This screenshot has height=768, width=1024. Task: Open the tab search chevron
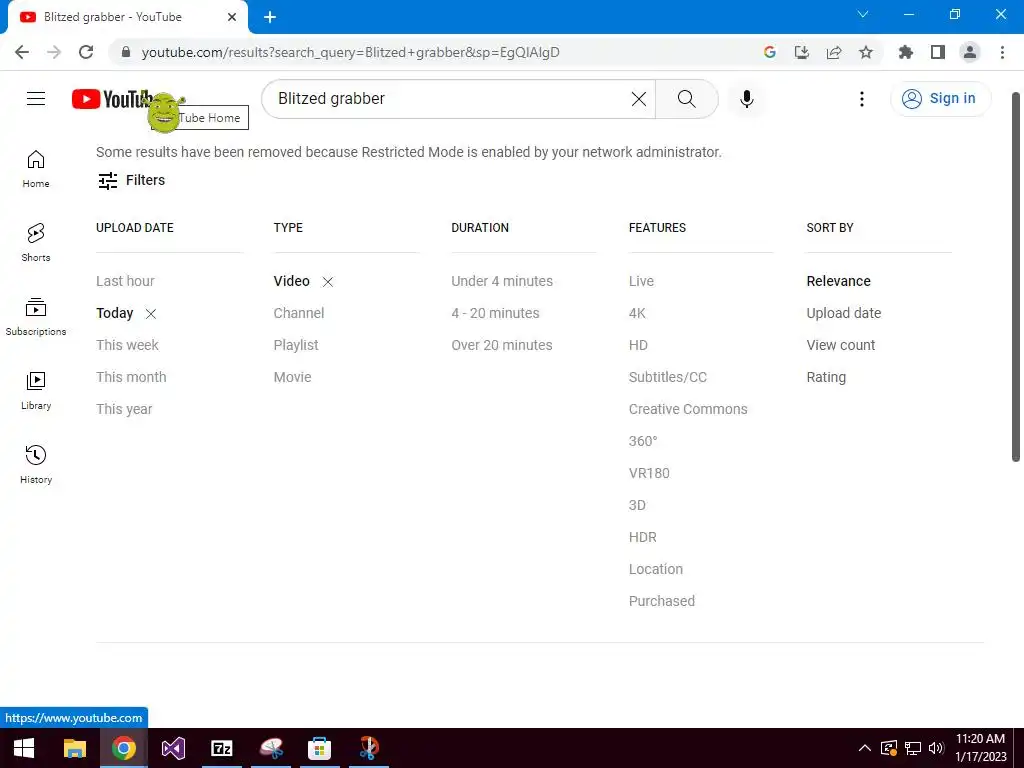point(863,14)
